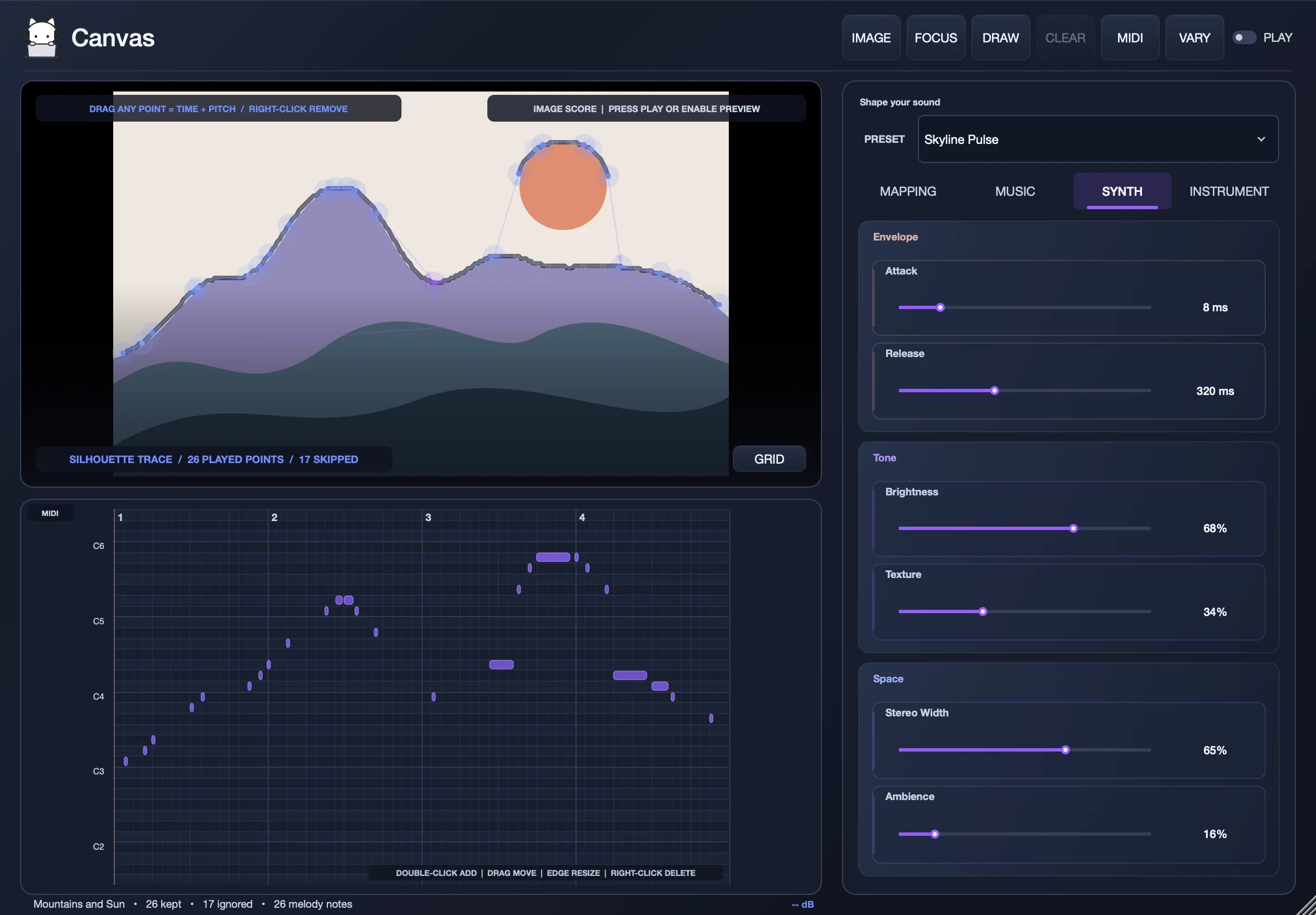
Task: Click bar number 2 on the timeline
Action: coord(274,517)
